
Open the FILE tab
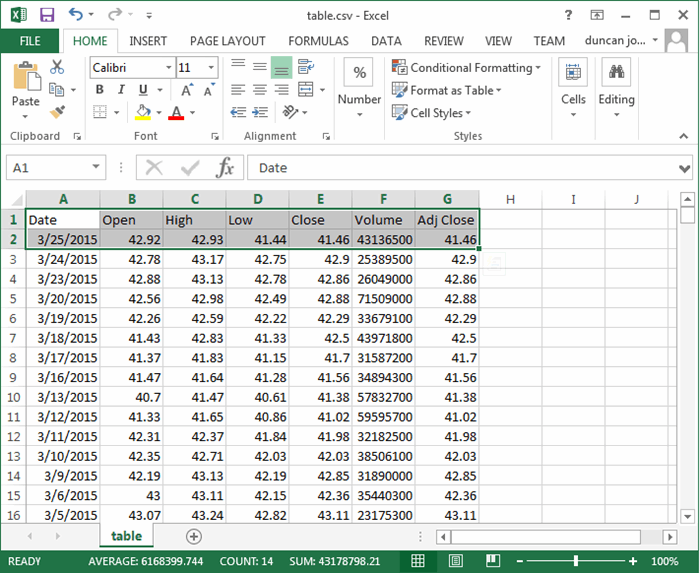30,41
